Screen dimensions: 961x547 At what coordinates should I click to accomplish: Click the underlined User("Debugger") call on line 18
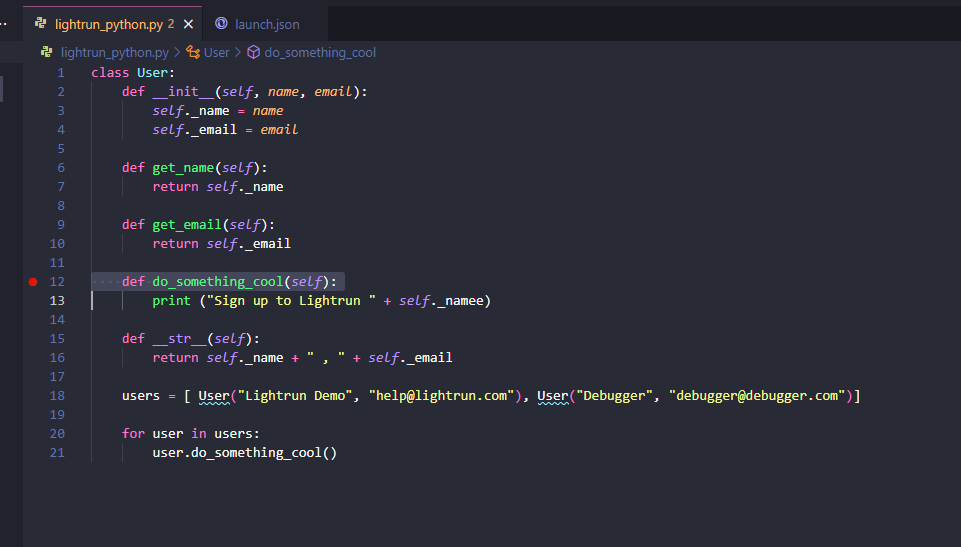553,396
